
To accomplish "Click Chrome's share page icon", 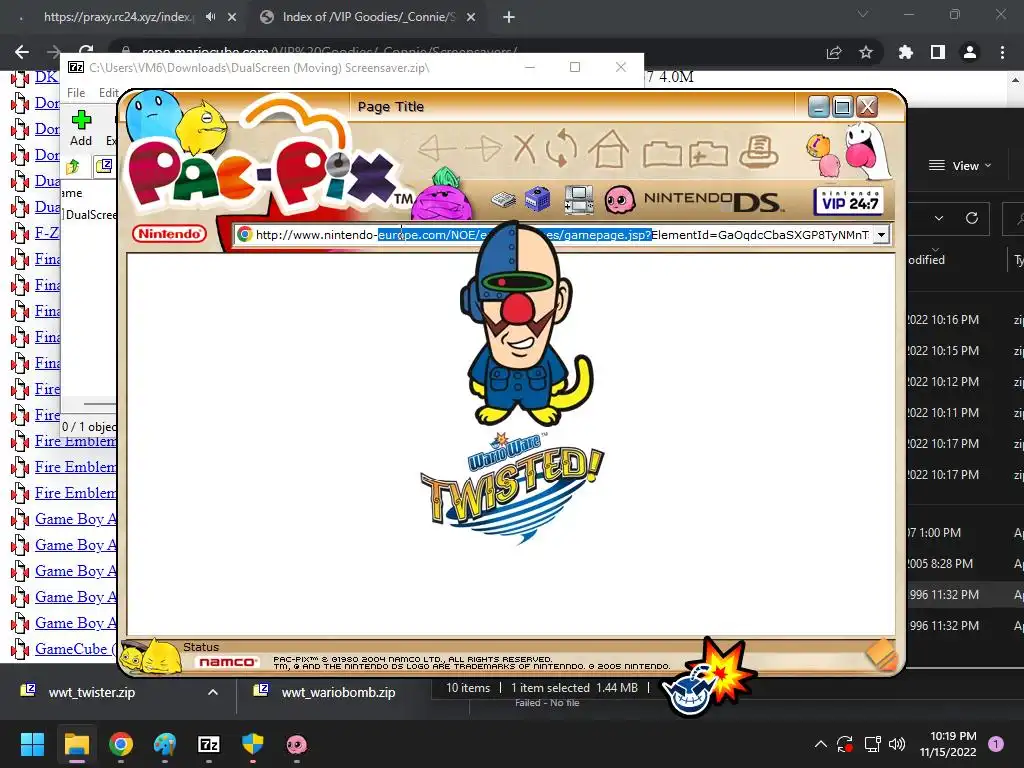I will coord(834,52).
